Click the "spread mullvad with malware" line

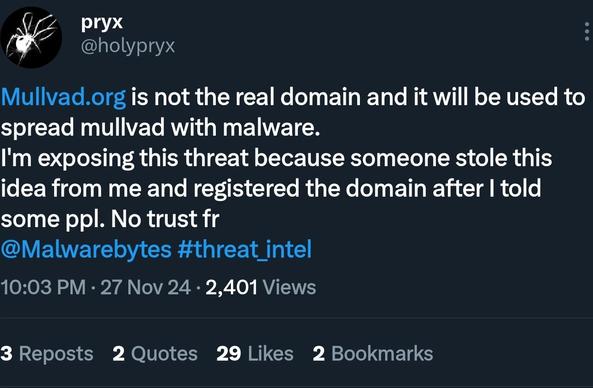pyautogui.click(x=160, y=128)
